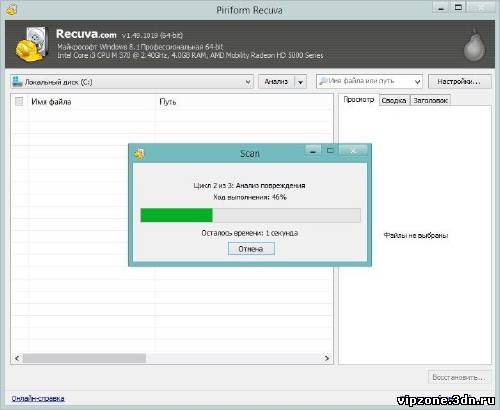Click the green scan progress bar
The width and height of the screenshot is (500, 410).
pyautogui.click(x=250, y=215)
